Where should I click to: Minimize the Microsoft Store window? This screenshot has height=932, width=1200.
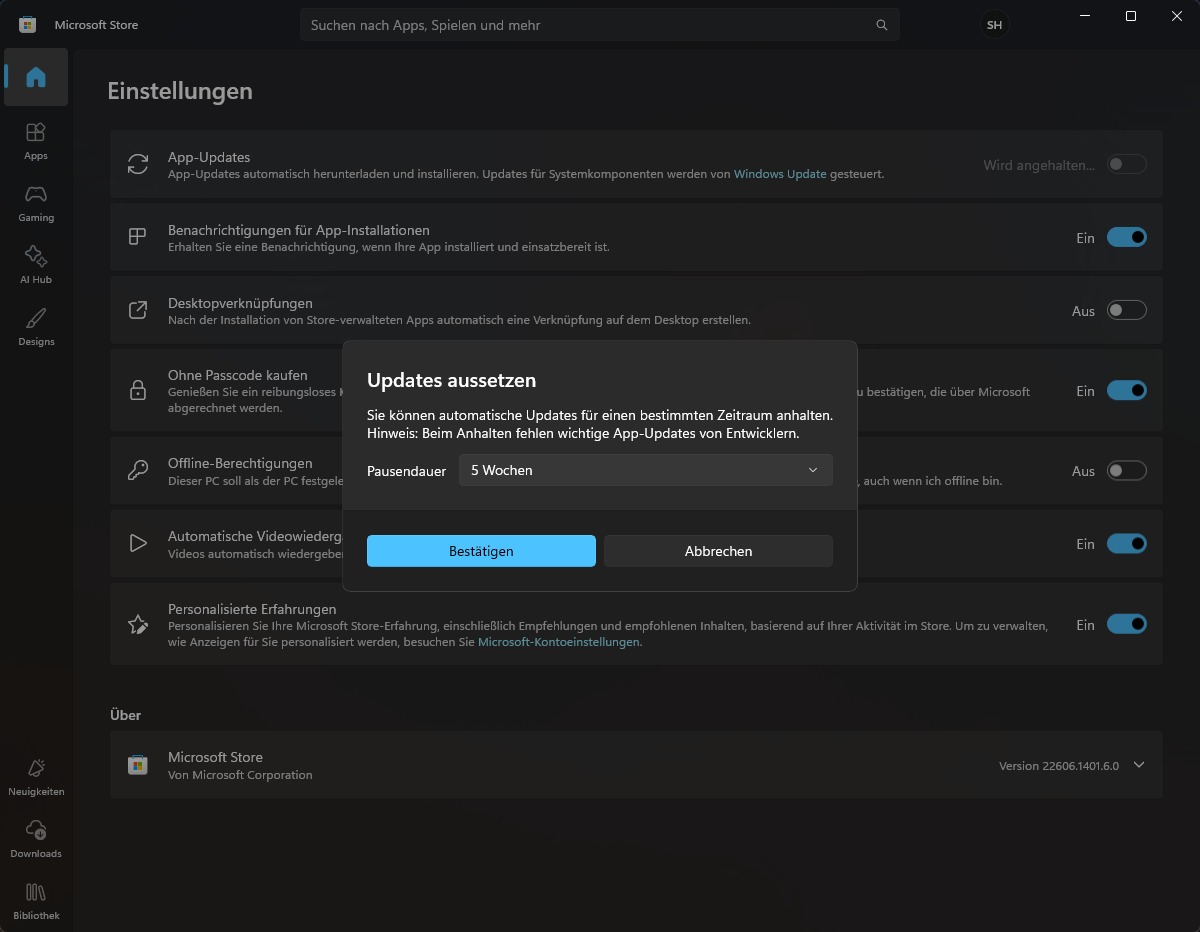click(x=1085, y=16)
